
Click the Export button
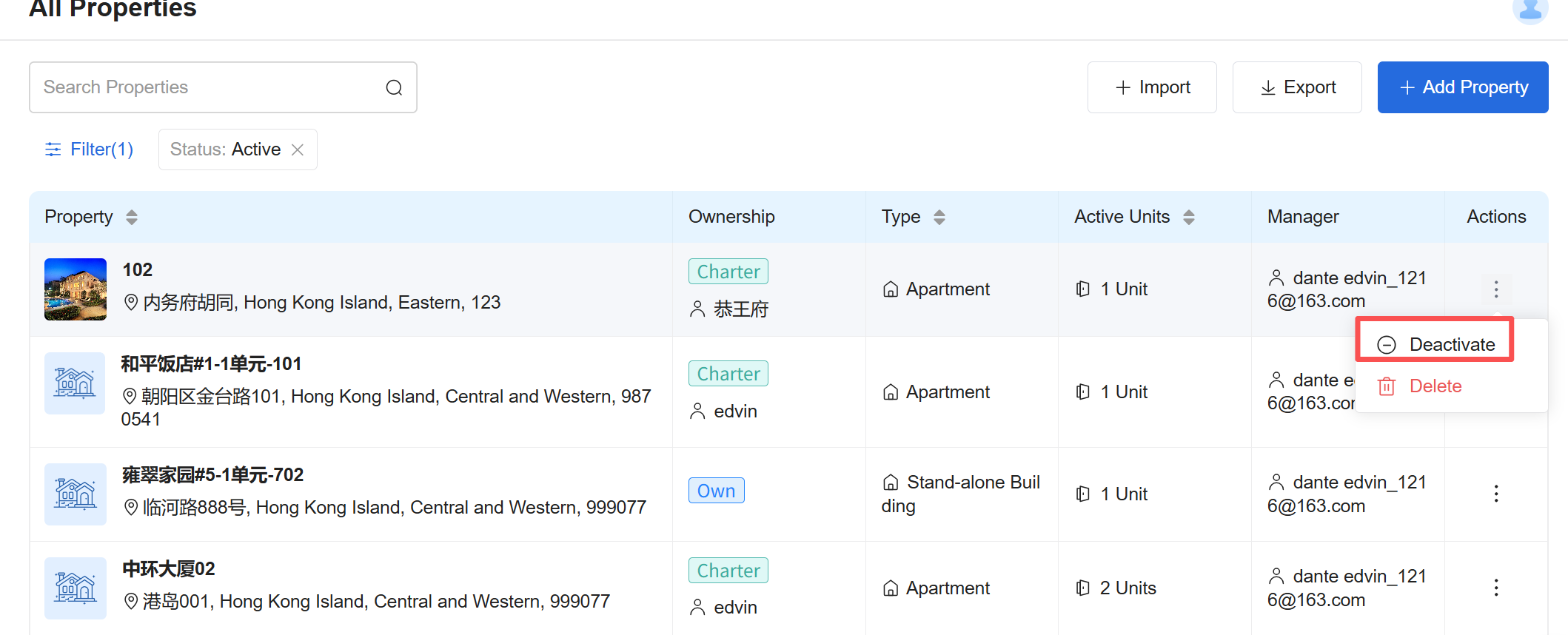(1296, 87)
